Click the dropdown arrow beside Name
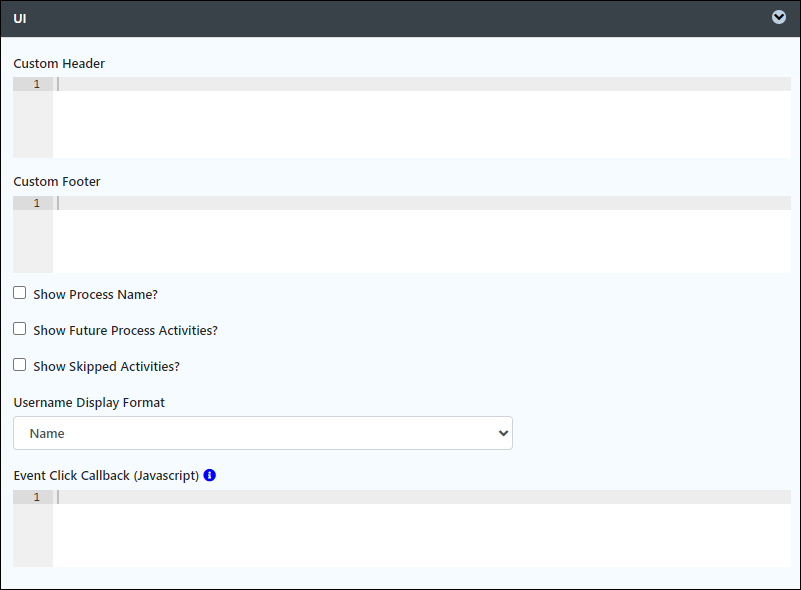Viewport: 801px width, 590px height. 503,433
